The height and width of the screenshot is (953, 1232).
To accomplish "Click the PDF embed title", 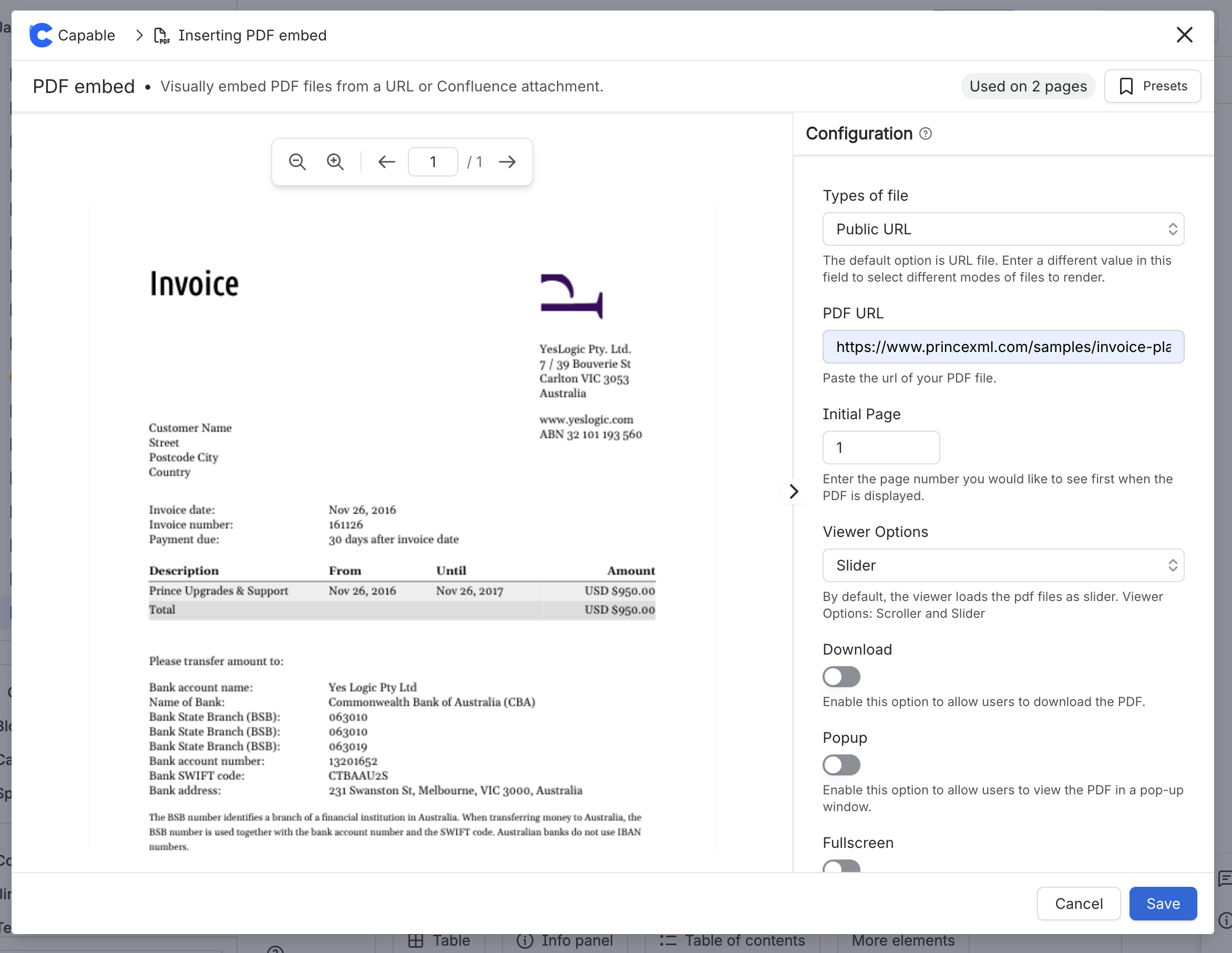I will tap(84, 86).
